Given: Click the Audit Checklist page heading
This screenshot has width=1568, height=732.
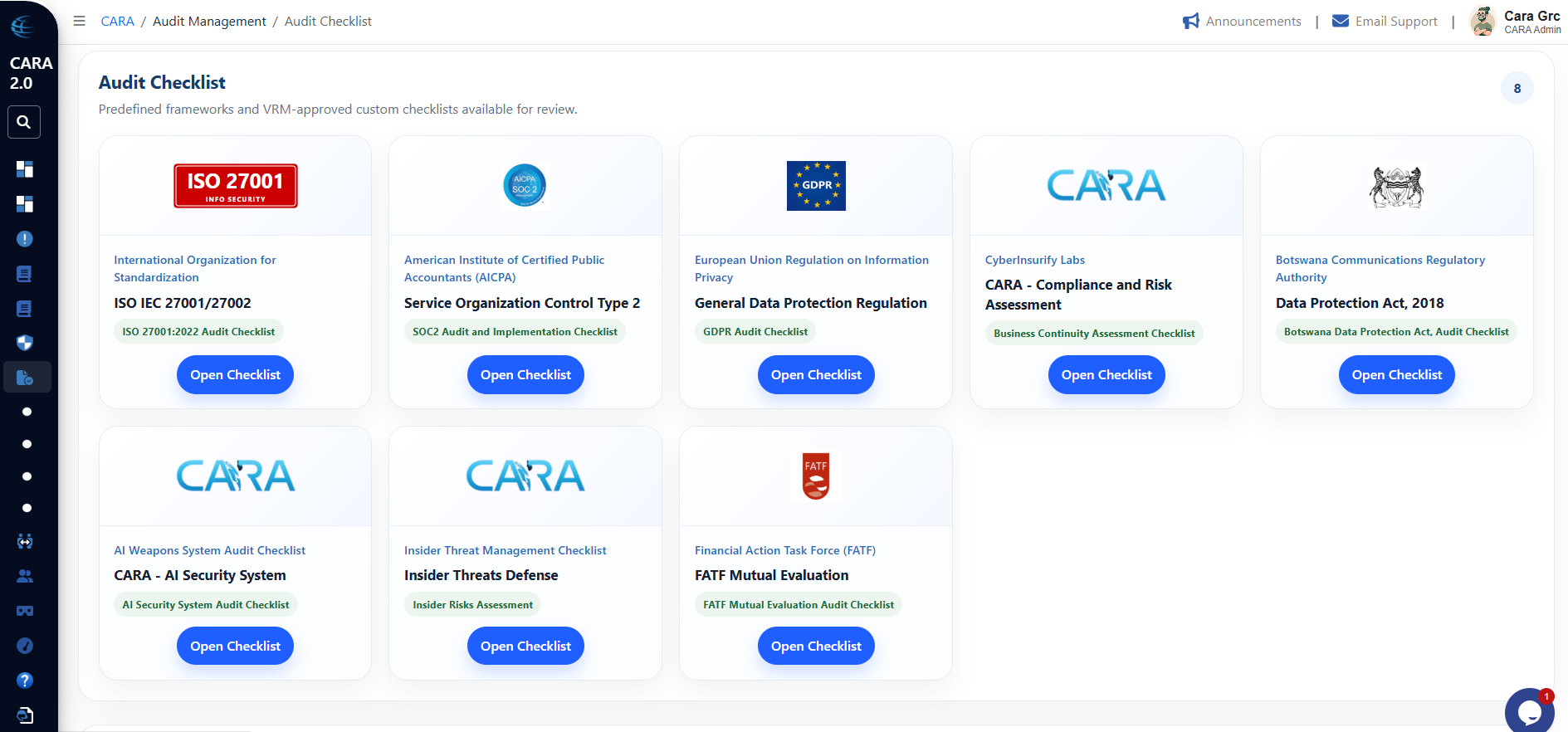Looking at the screenshot, I should click(162, 82).
